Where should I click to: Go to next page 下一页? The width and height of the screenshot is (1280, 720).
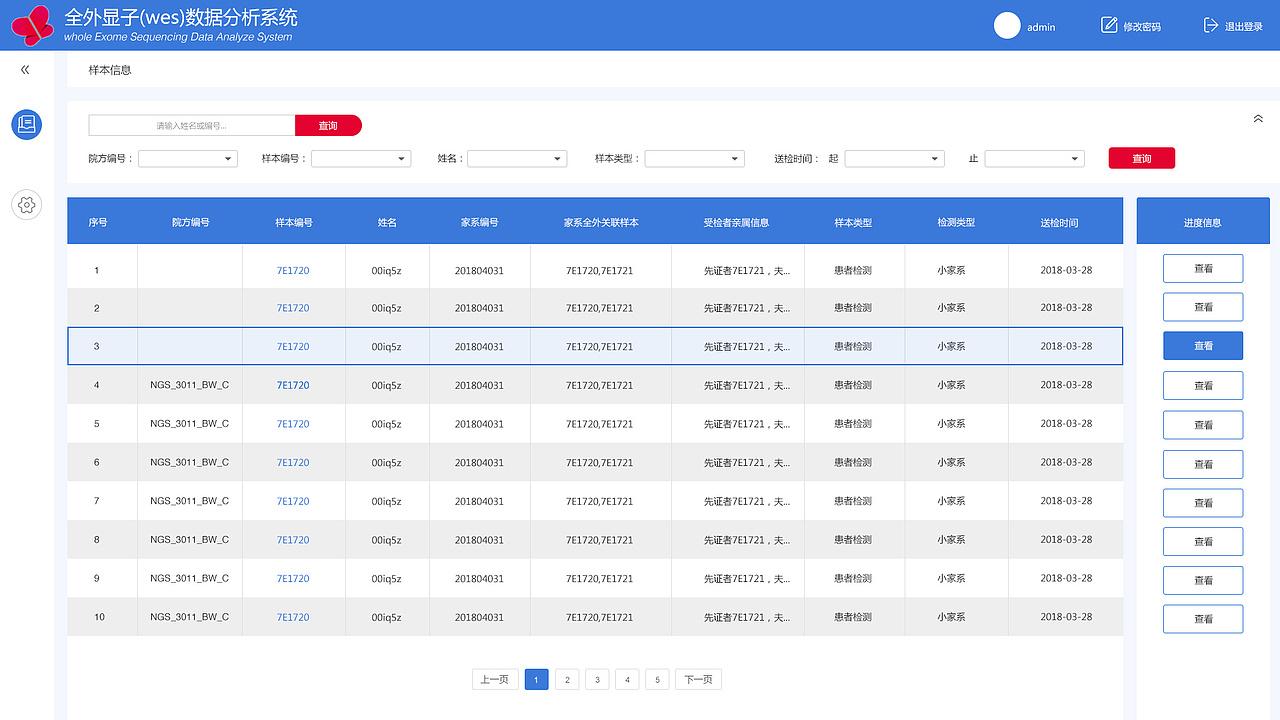698,680
